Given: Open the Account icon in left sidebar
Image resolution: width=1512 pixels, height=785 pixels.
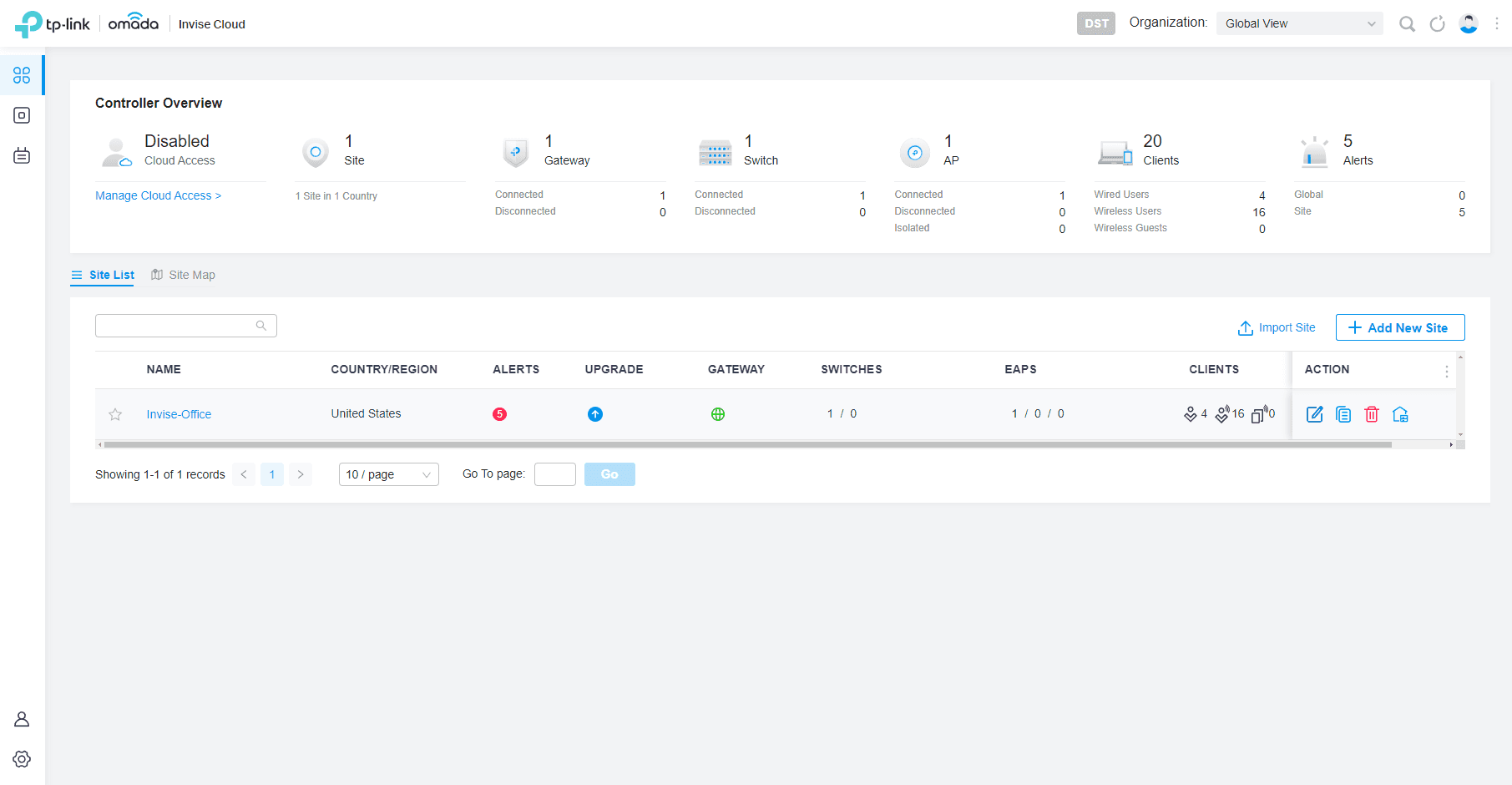Looking at the screenshot, I should [x=22, y=719].
